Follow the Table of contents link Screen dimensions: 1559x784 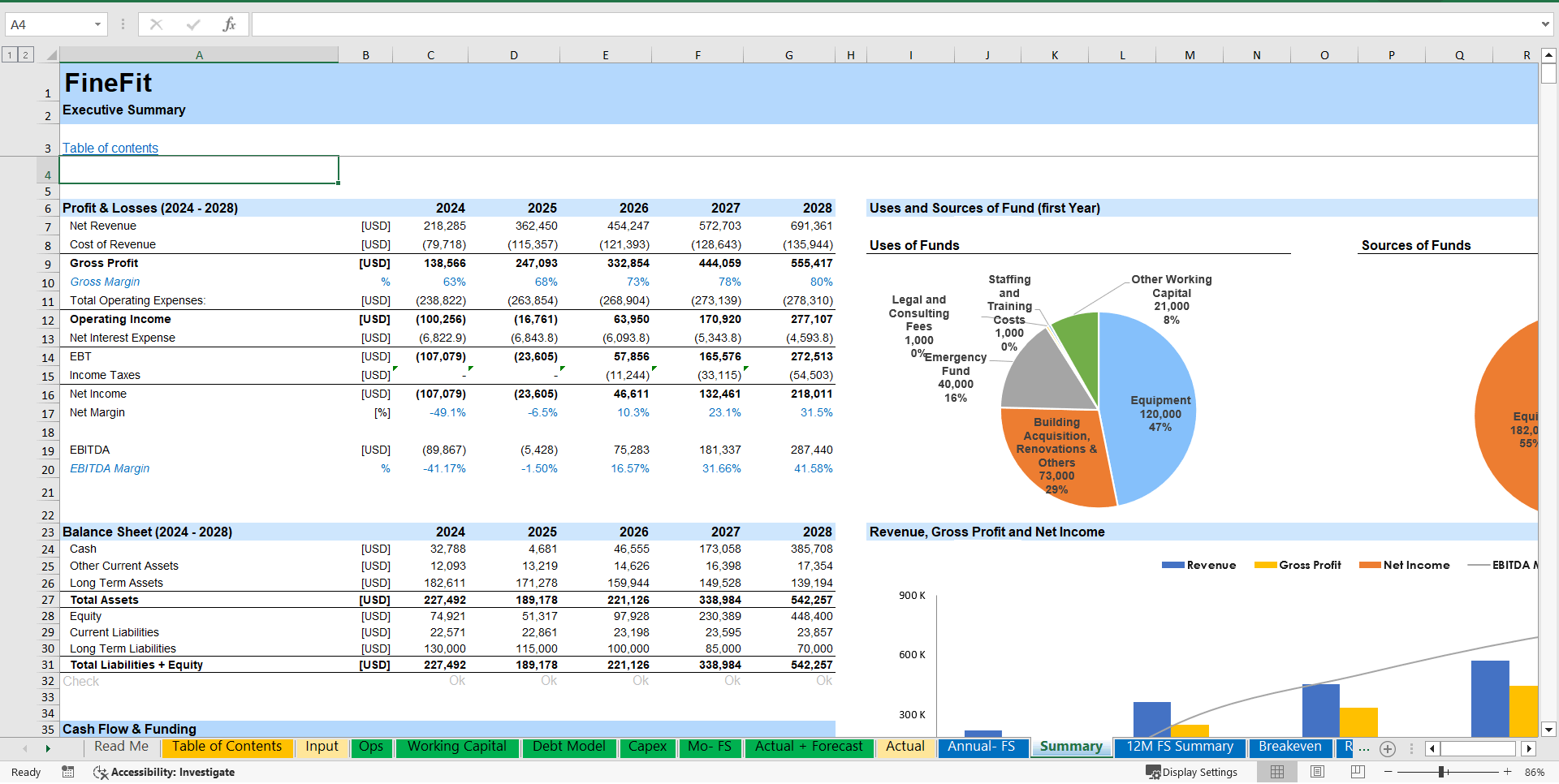(110, 148)
